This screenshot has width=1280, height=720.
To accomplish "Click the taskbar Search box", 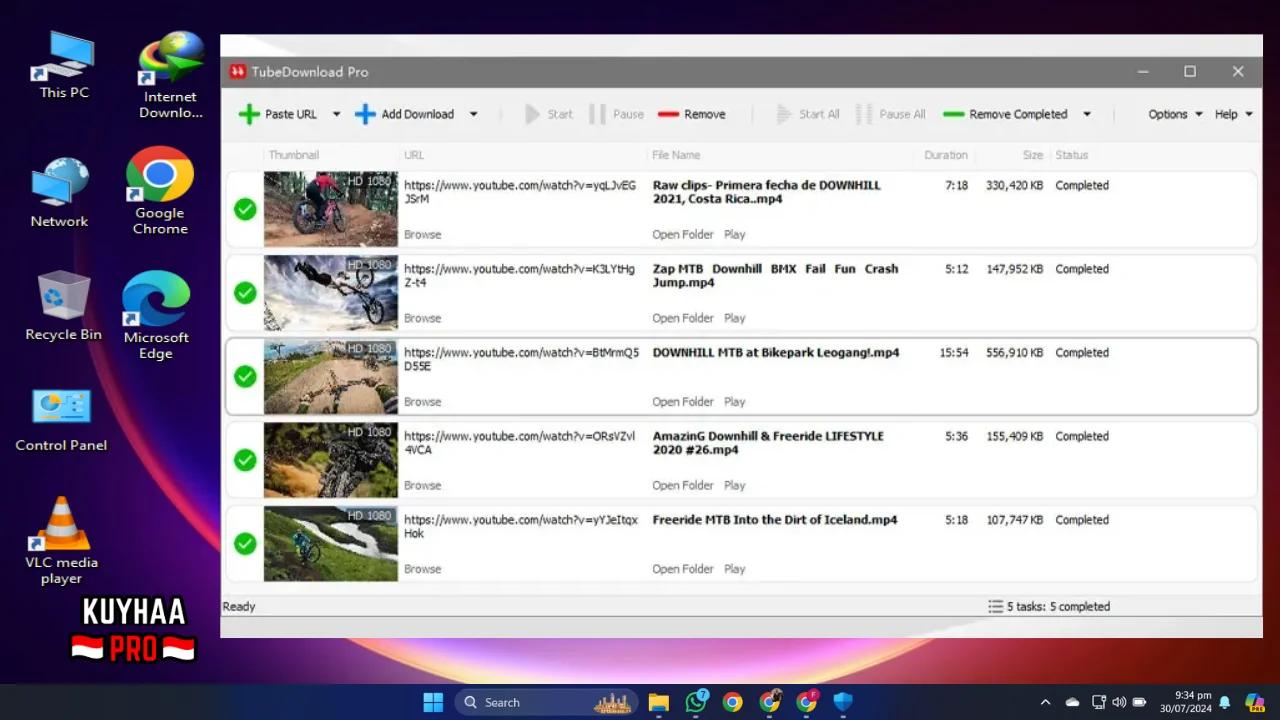I will (547, 702).
